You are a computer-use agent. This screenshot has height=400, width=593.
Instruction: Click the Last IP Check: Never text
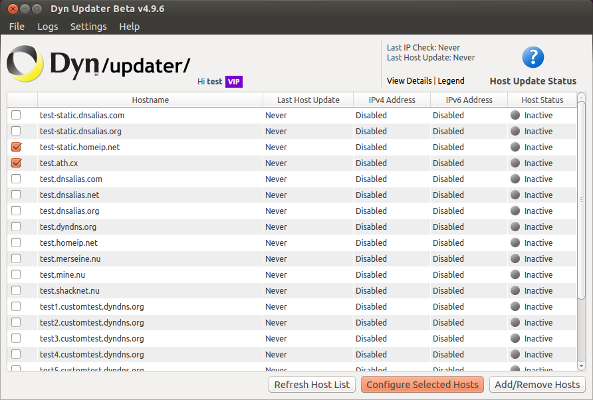tap(423, 48)
